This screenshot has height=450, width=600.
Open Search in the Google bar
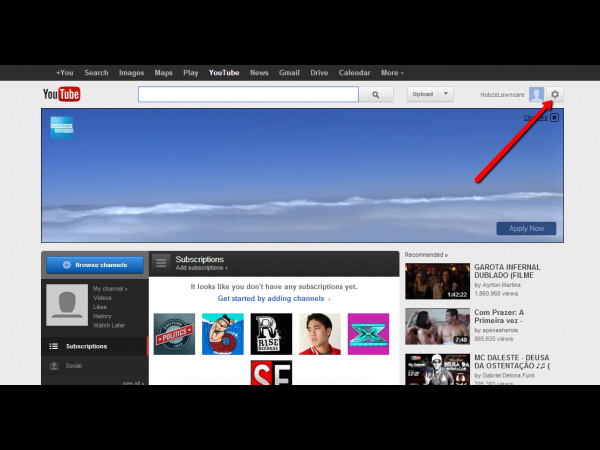coord(96,73)
